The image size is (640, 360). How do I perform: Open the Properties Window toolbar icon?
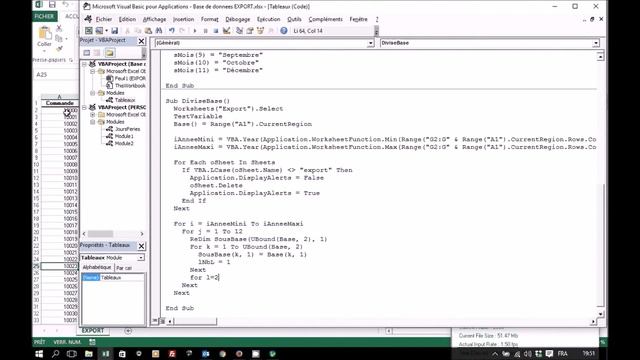coord(250,31)
